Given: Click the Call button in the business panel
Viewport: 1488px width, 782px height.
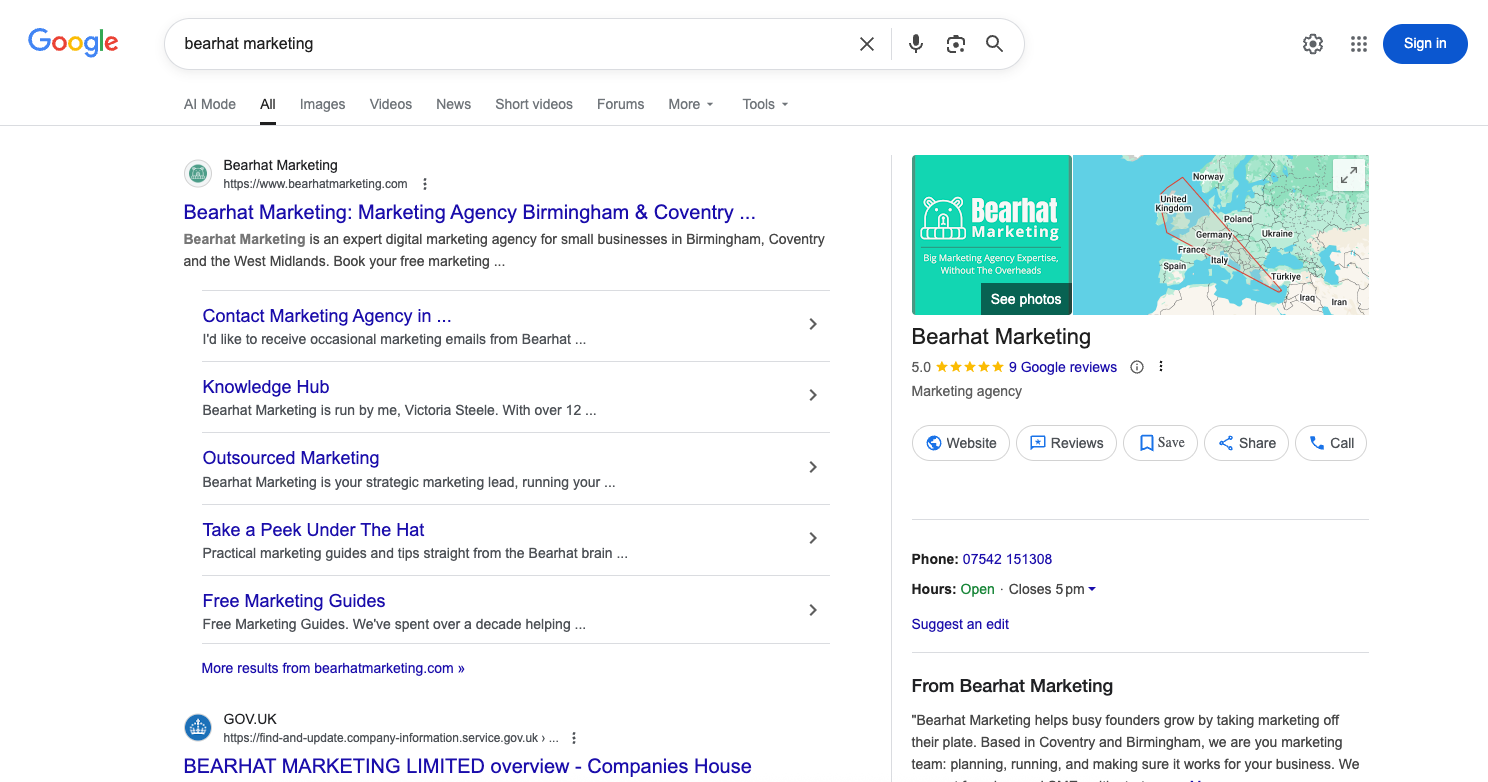Looking at the screenshot, I should point(1330,443).
